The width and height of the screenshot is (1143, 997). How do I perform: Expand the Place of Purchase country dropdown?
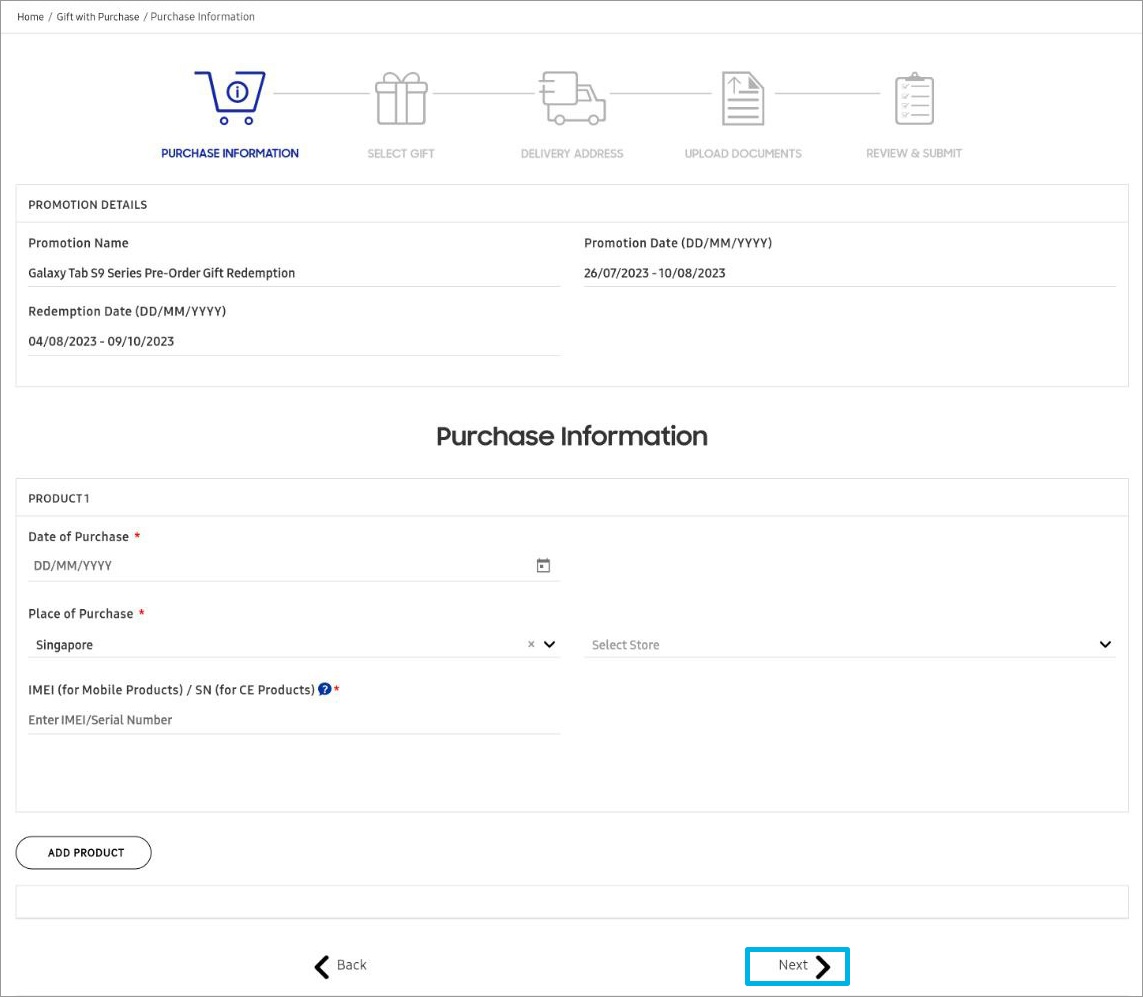click(548, 644)
